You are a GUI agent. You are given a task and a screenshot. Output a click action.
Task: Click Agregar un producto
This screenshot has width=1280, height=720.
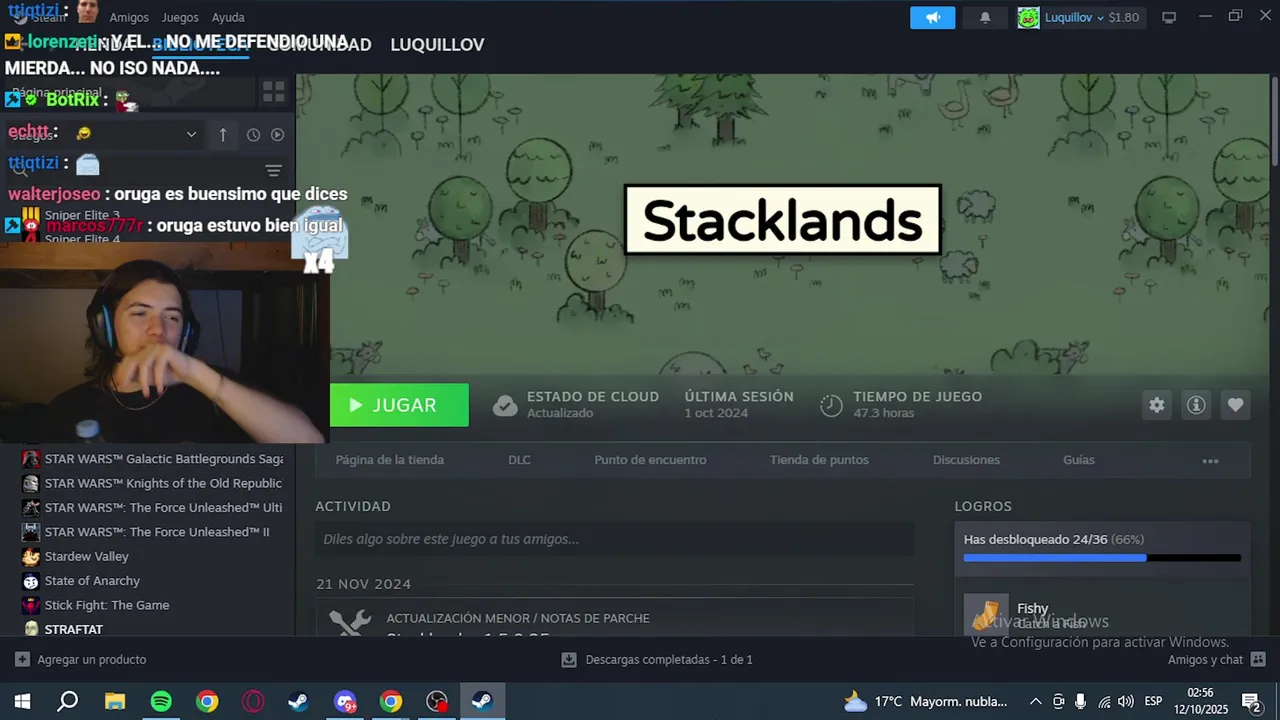coord(81,660)
